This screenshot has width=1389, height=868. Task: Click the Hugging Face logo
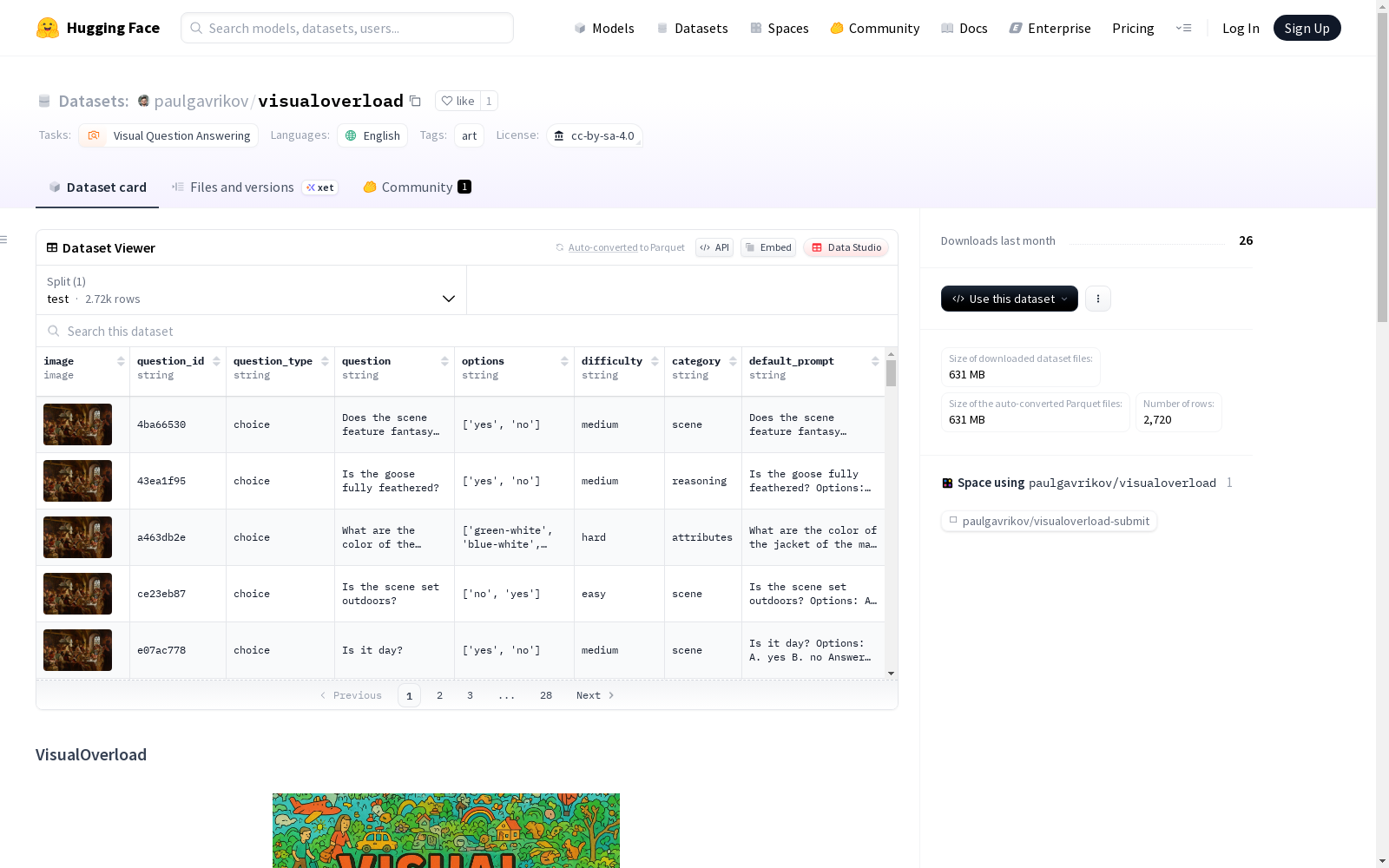pos(98,28)
